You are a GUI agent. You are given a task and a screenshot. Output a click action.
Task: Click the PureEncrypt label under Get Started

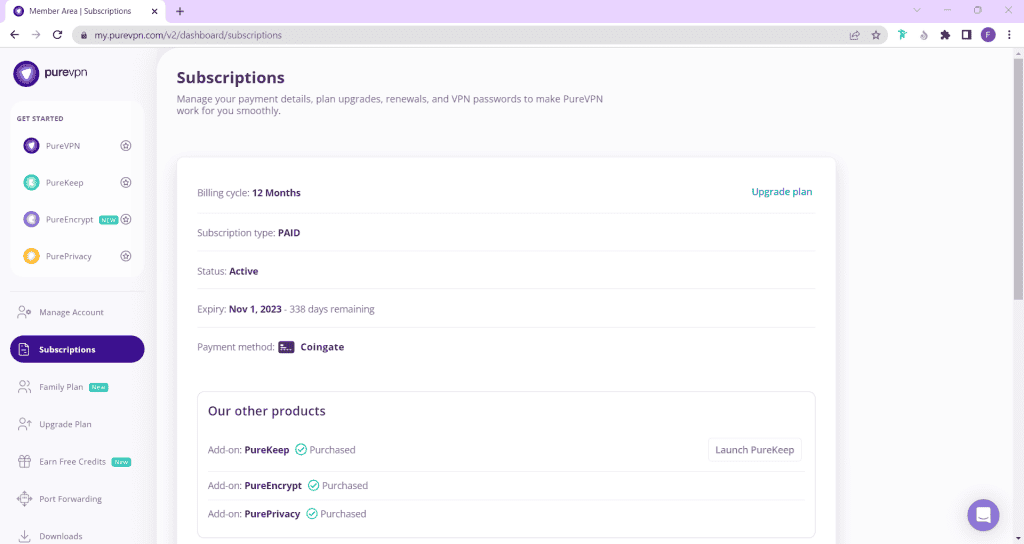point(69,219)
